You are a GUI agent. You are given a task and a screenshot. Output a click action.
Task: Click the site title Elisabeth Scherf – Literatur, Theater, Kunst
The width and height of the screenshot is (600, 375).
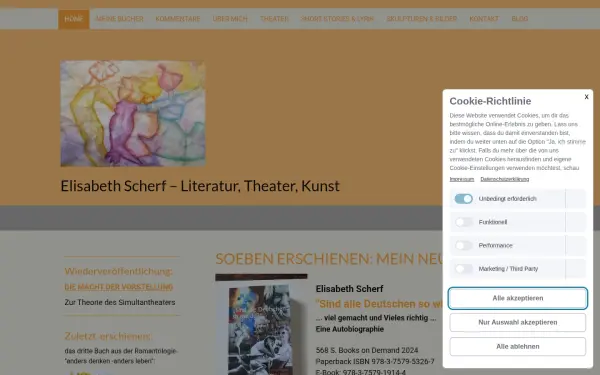point(200,186)
